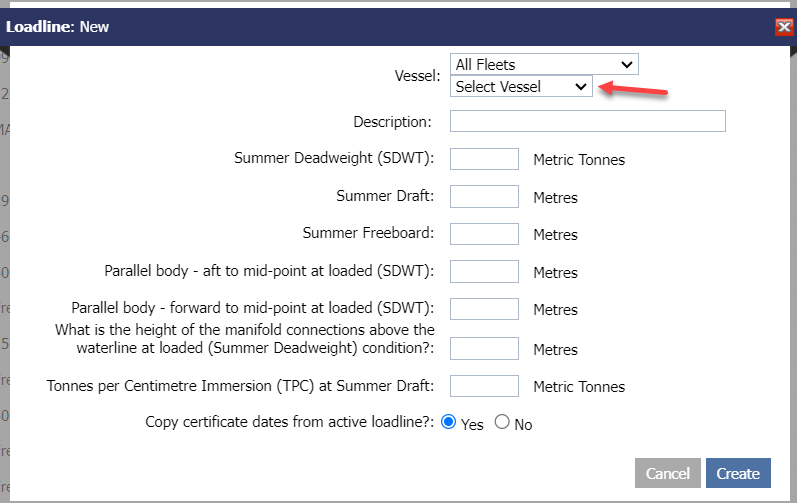The height and width of the screenshot is (503, 797).
Task: Choose Yes for copying certificate dates
Action: click(449, 423)
